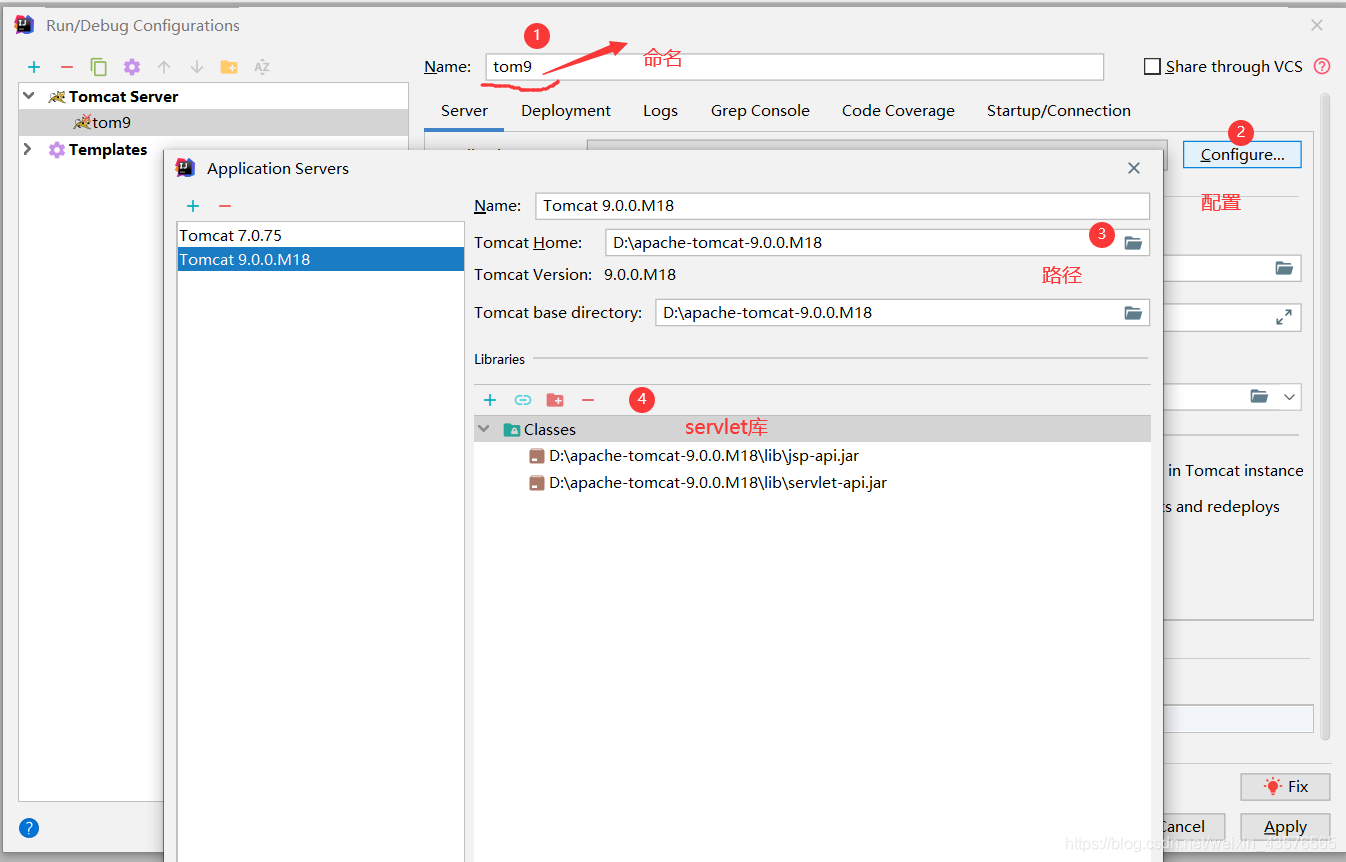Screen dimensions: 1346x862
Task: Create new configuration folder icon
Action: (229, 67)
